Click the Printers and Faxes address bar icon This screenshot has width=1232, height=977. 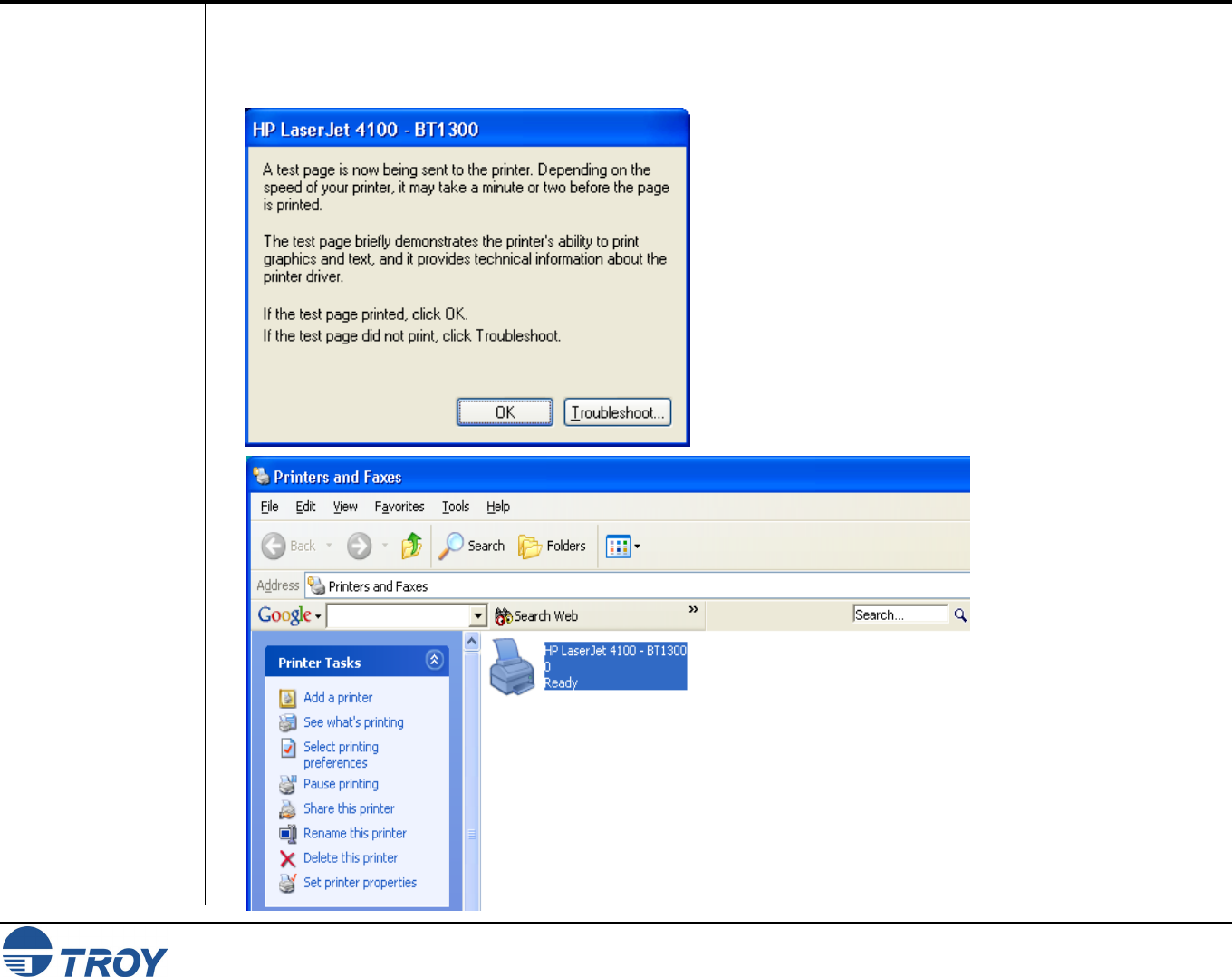point(316,585)
